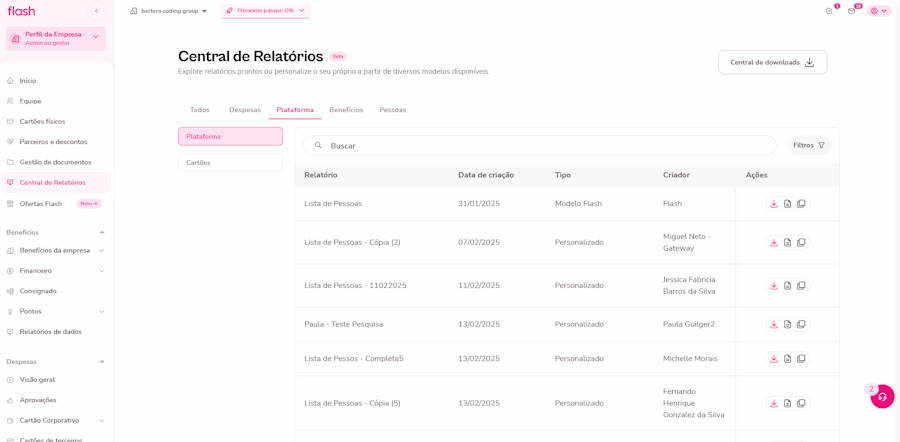Click the Flash logo

(x=21, y=11)
